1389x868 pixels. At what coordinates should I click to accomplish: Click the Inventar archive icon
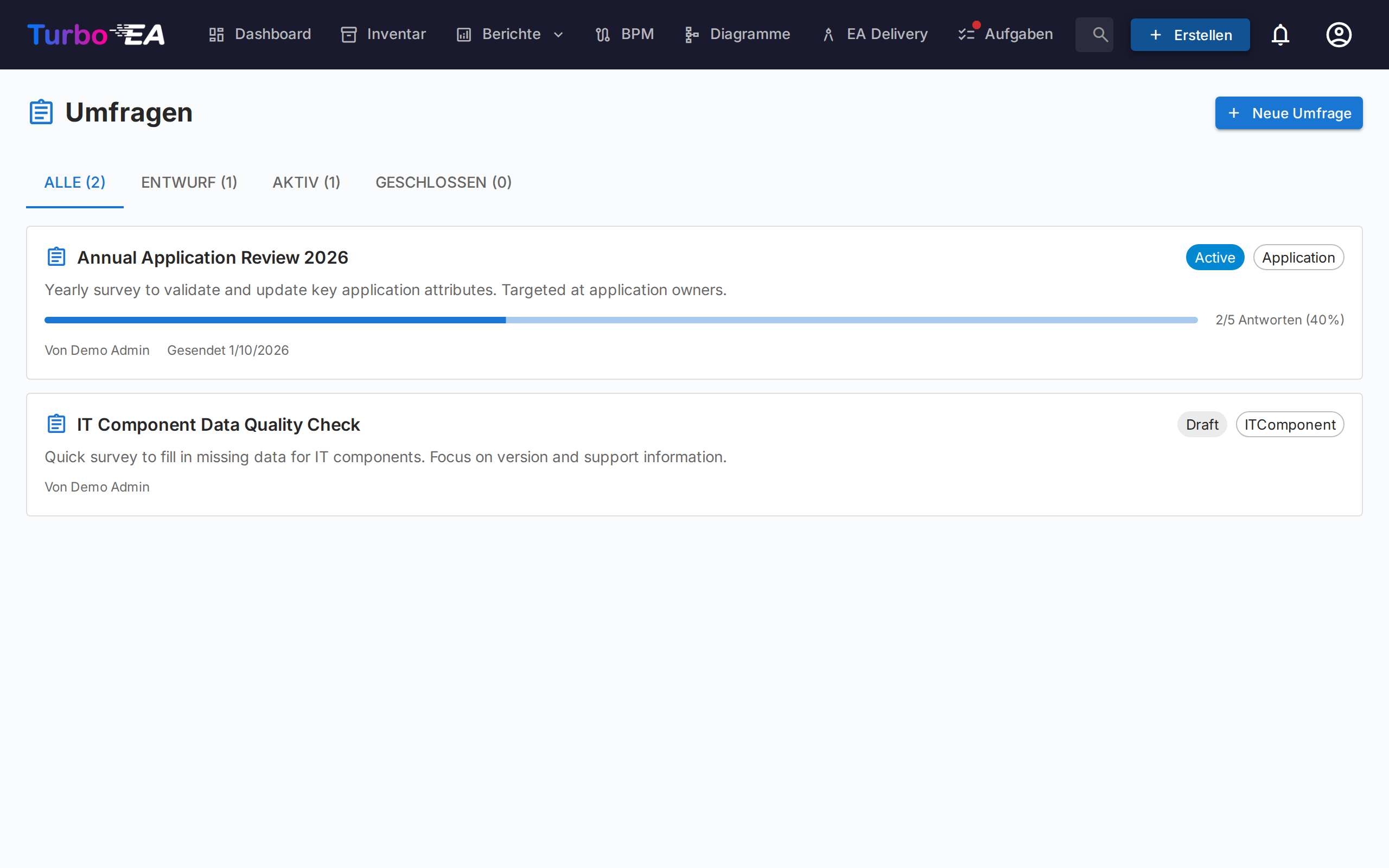pyautogui.click(x=348, y=34)
